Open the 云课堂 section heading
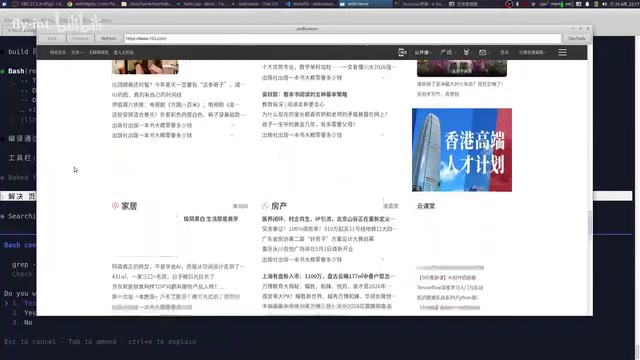 (426, 206)
